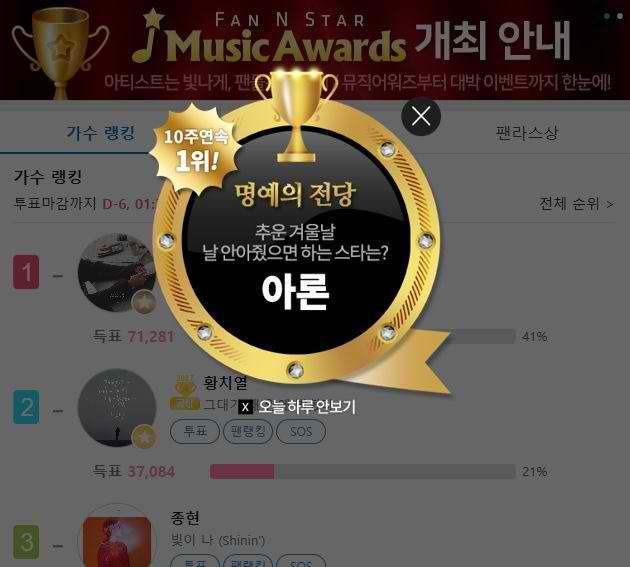Click the star badge on rank 1 thumbnail

pos(144,303)
